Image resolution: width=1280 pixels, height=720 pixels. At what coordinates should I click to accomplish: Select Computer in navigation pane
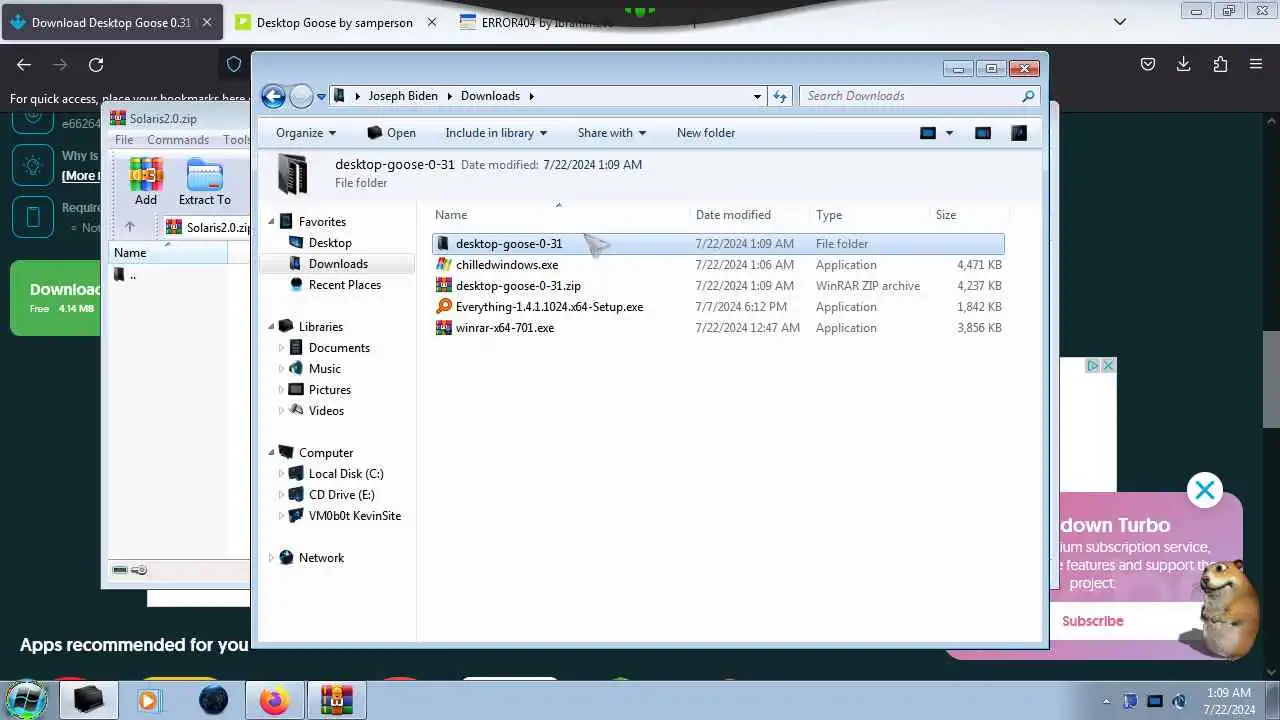[x=326, y=453]
